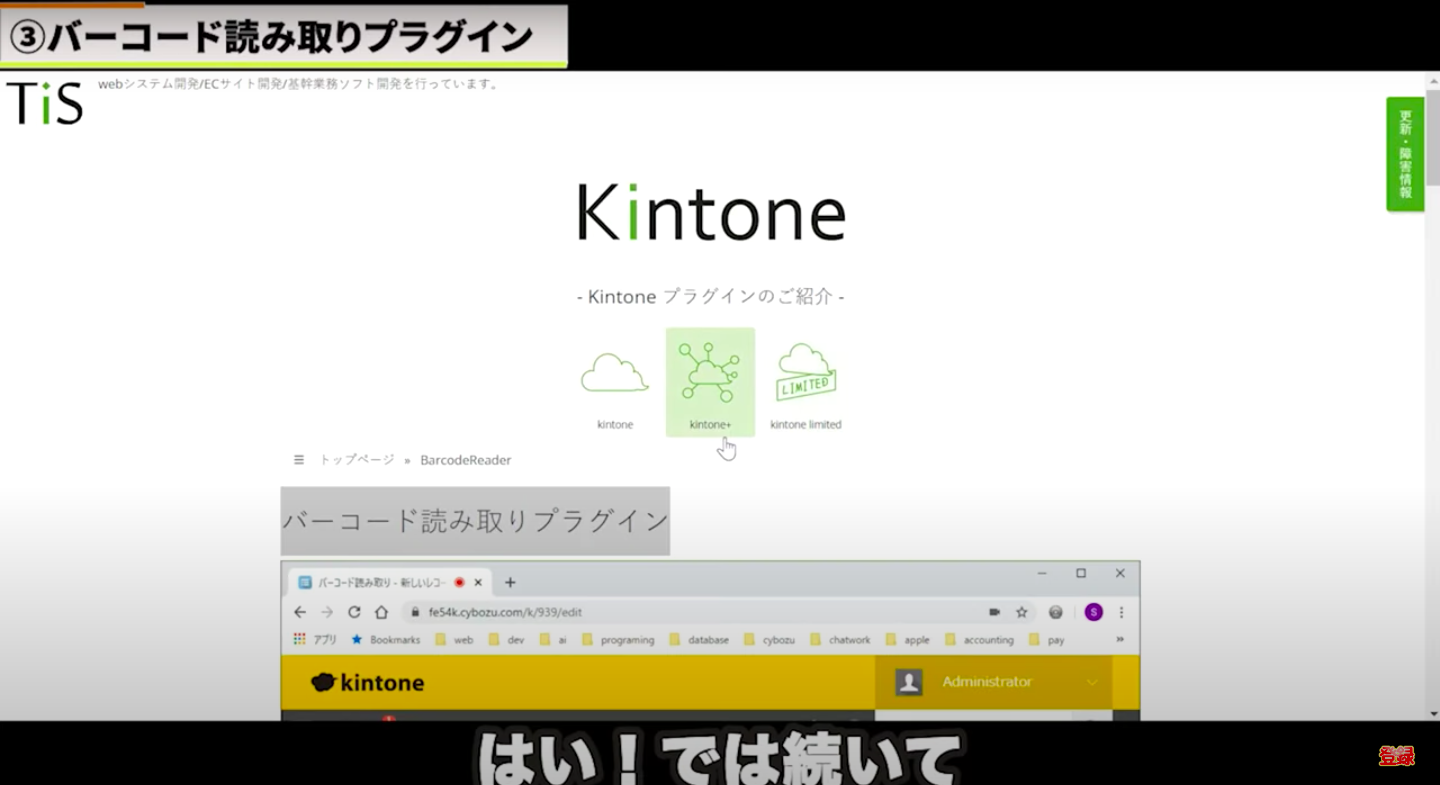The width and height of the screenshot is (1440, 785).
Task: Click the cybozu bookmark folder
Action: click(x=769, y=640)
